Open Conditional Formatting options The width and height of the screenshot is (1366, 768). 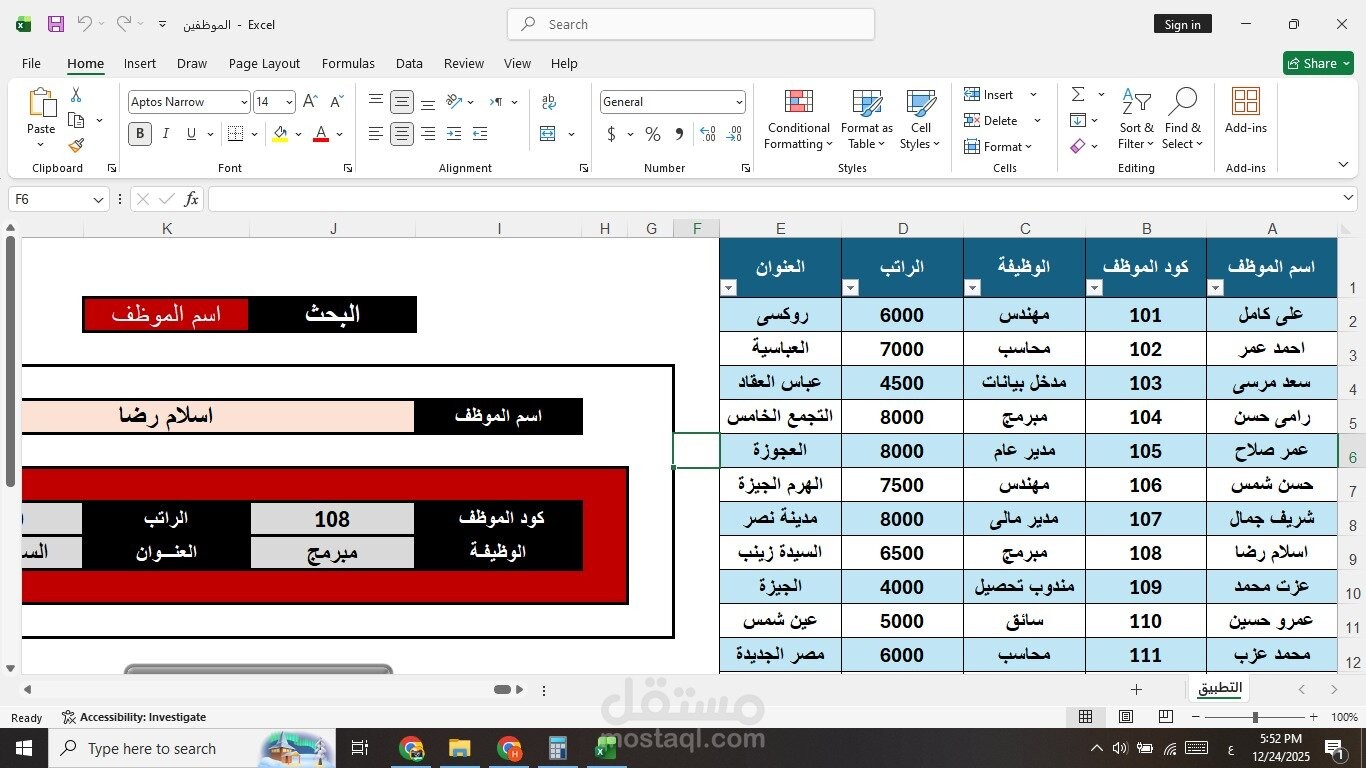tap(797, 118)
